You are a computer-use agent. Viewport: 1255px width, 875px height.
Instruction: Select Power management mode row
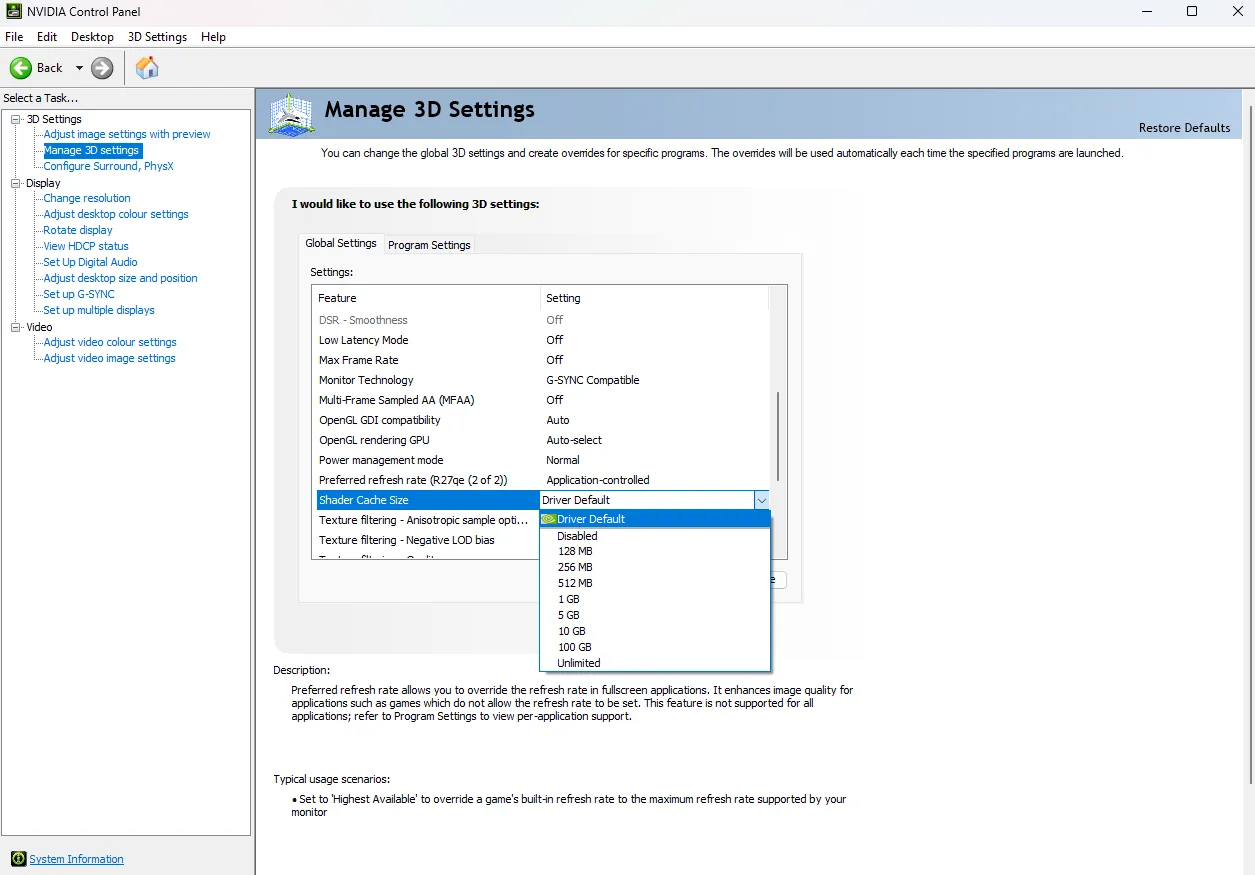(541, 460)
